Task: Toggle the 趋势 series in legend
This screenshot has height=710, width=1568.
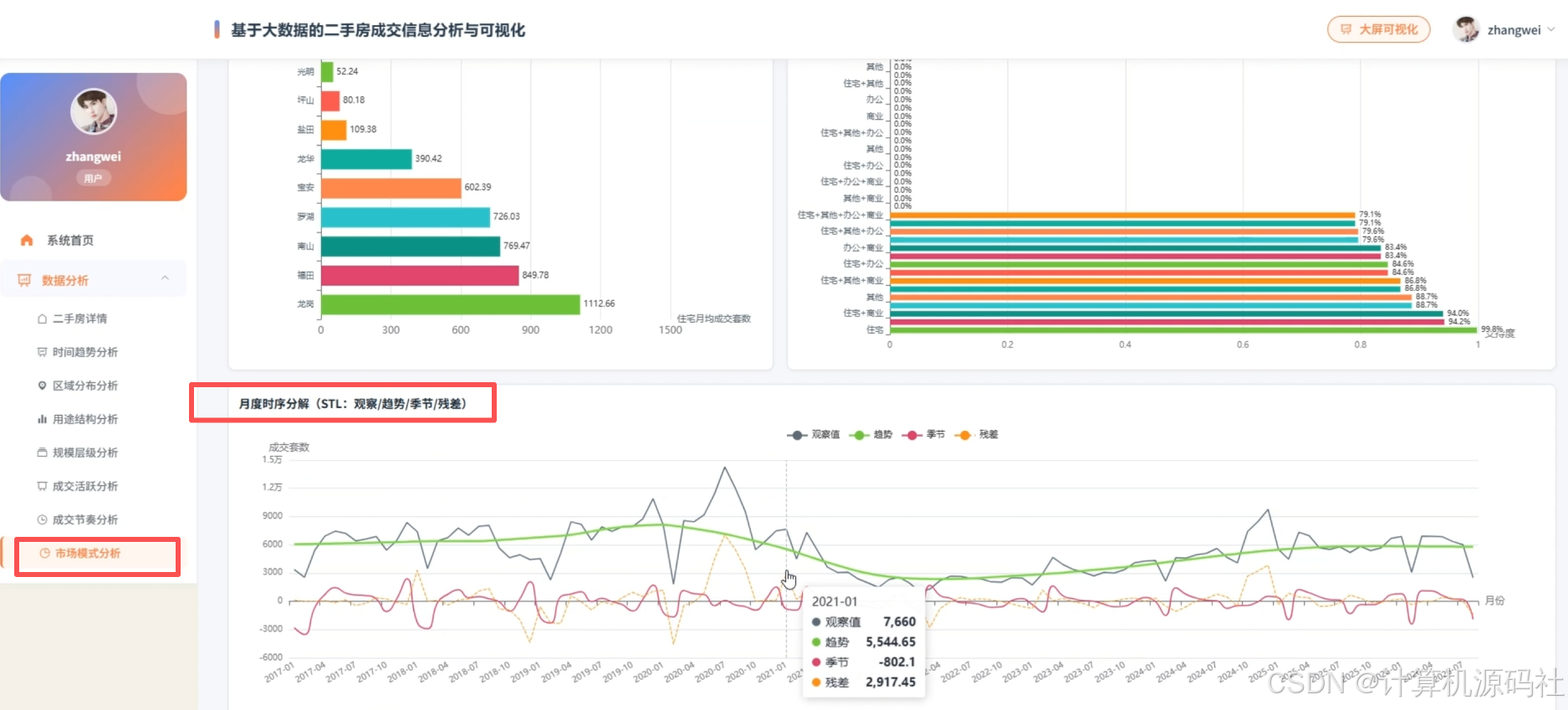Action: (871, 435)
